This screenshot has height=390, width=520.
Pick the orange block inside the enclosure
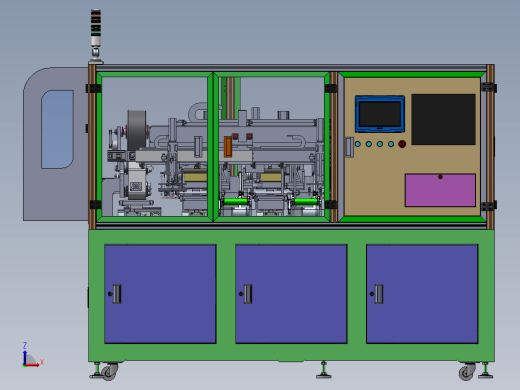[x=228, y=146]
